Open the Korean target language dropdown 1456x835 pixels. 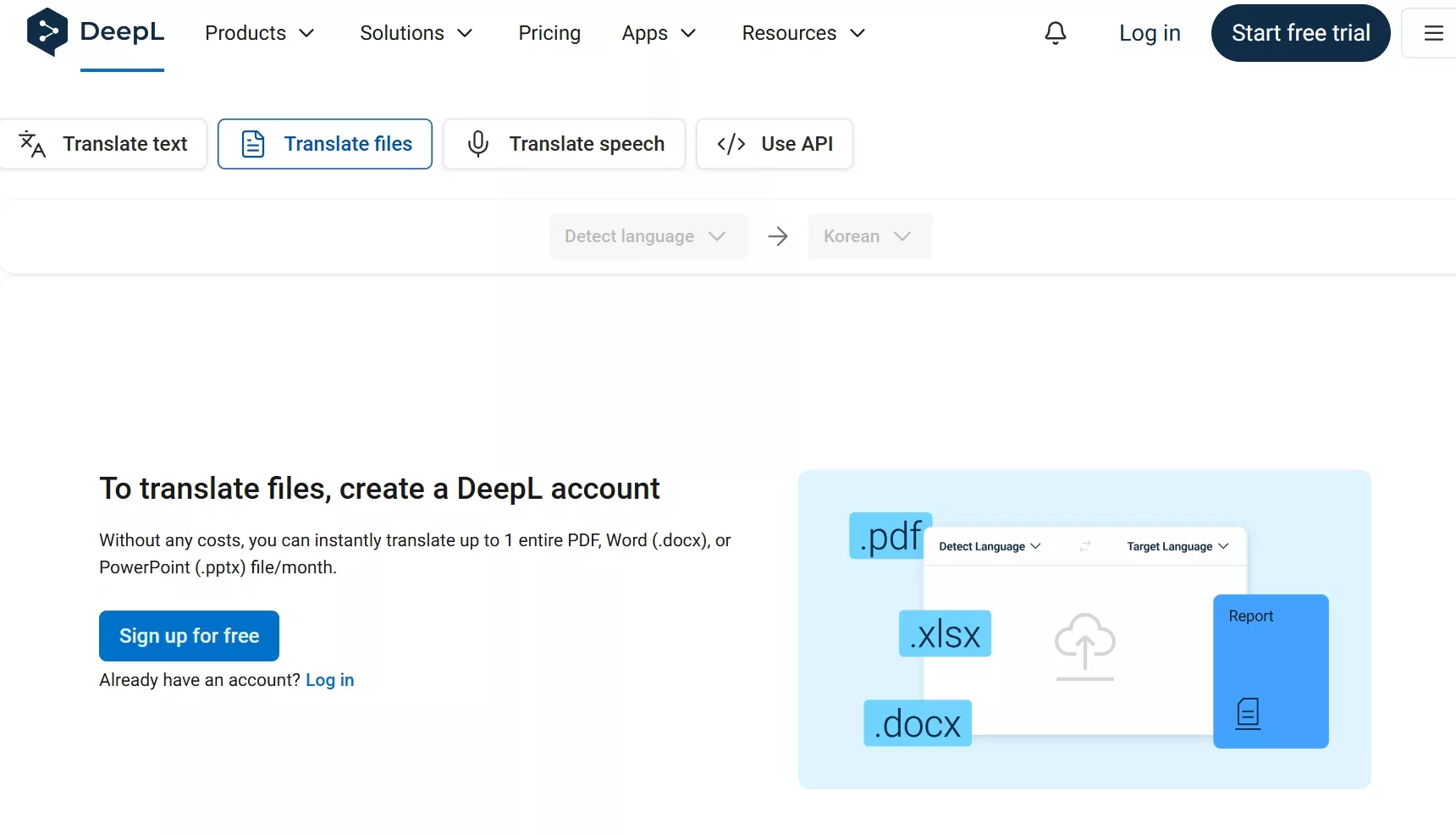tap(869, 236)
